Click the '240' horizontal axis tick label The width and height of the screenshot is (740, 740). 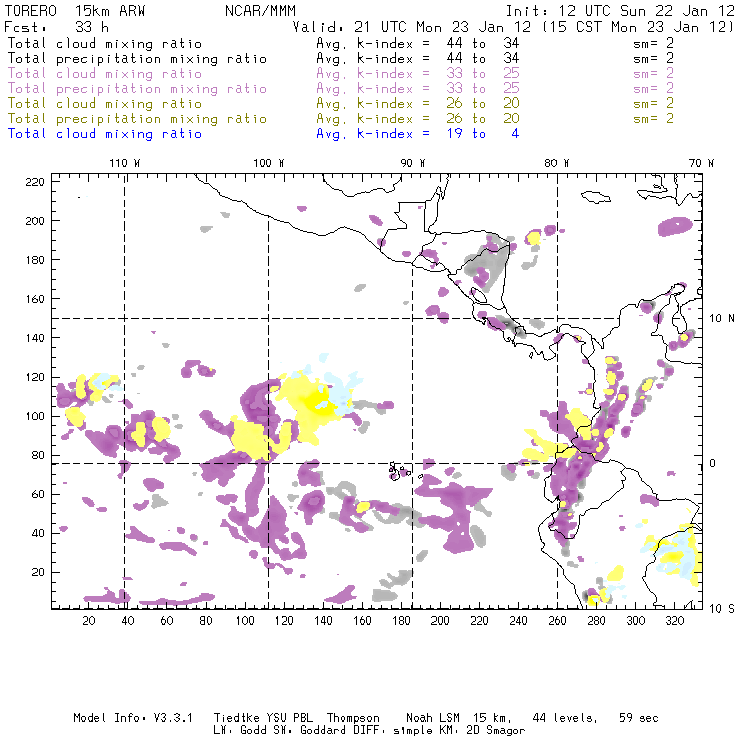(x=518, y=621)
